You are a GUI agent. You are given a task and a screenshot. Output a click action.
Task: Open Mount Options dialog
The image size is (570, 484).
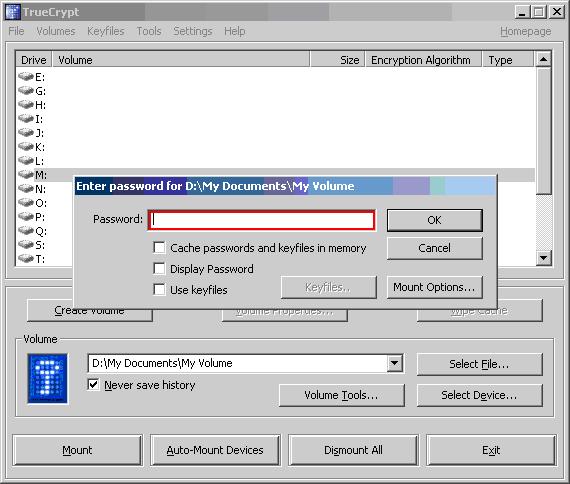click(435, 287)
